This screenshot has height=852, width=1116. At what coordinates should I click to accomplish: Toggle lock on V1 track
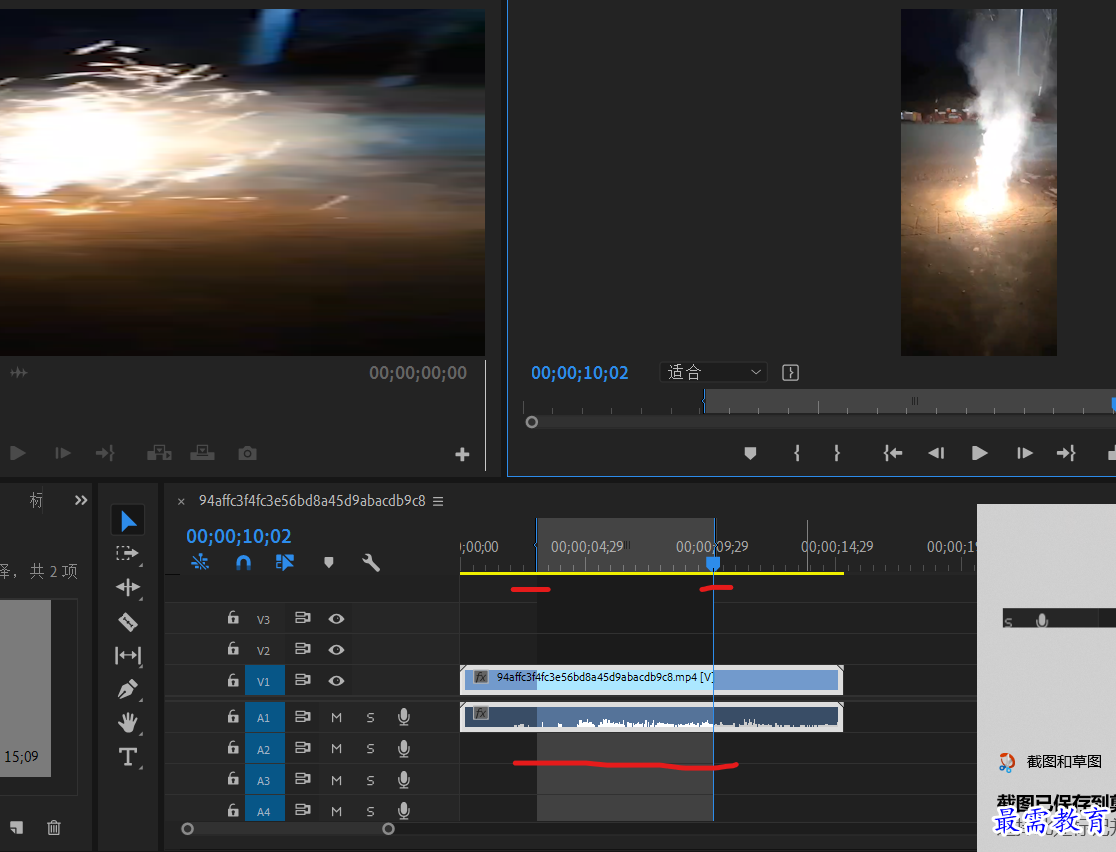click(233, 680)
